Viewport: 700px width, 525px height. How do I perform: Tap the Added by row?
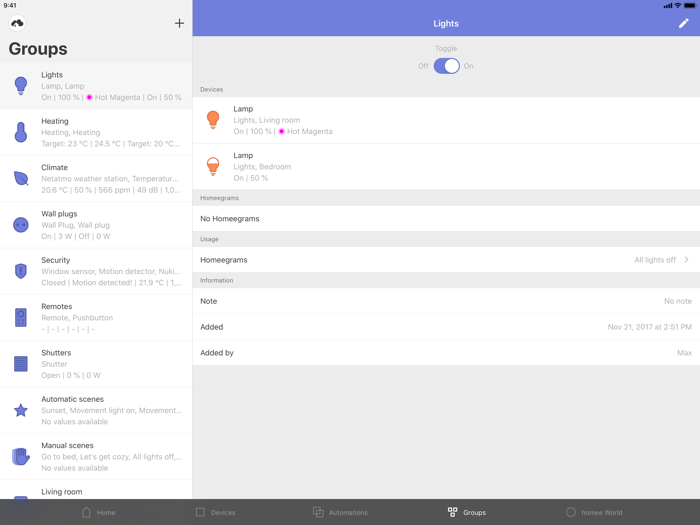tap(446, 353)
